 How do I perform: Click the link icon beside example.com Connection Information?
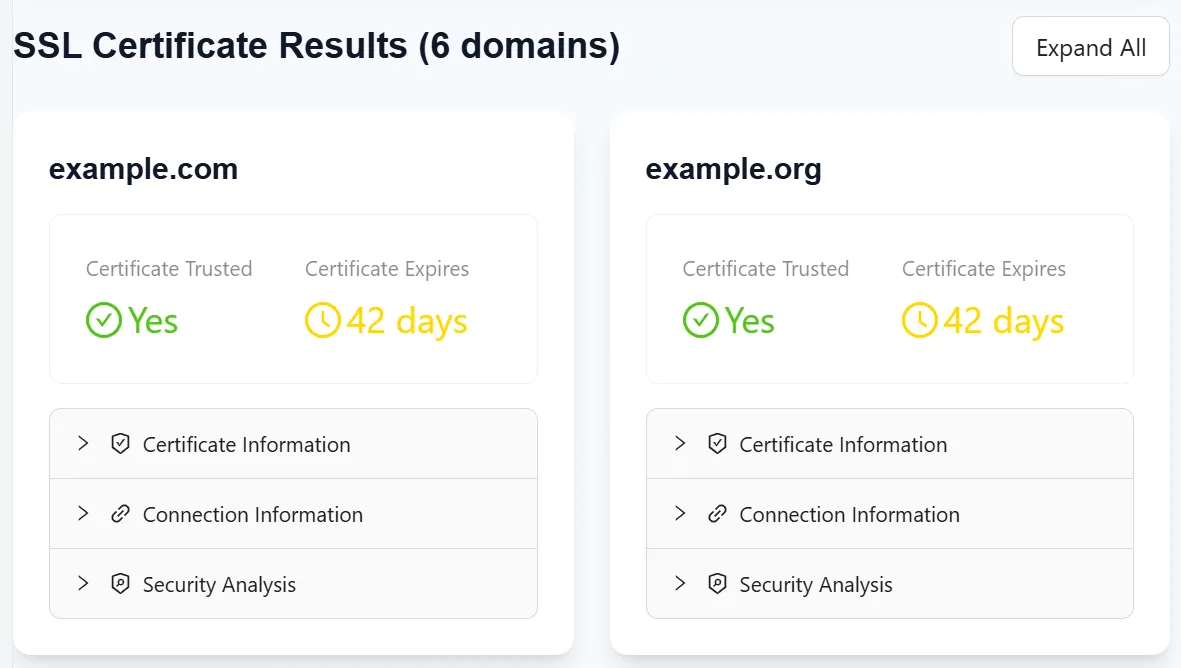(120, 514)
